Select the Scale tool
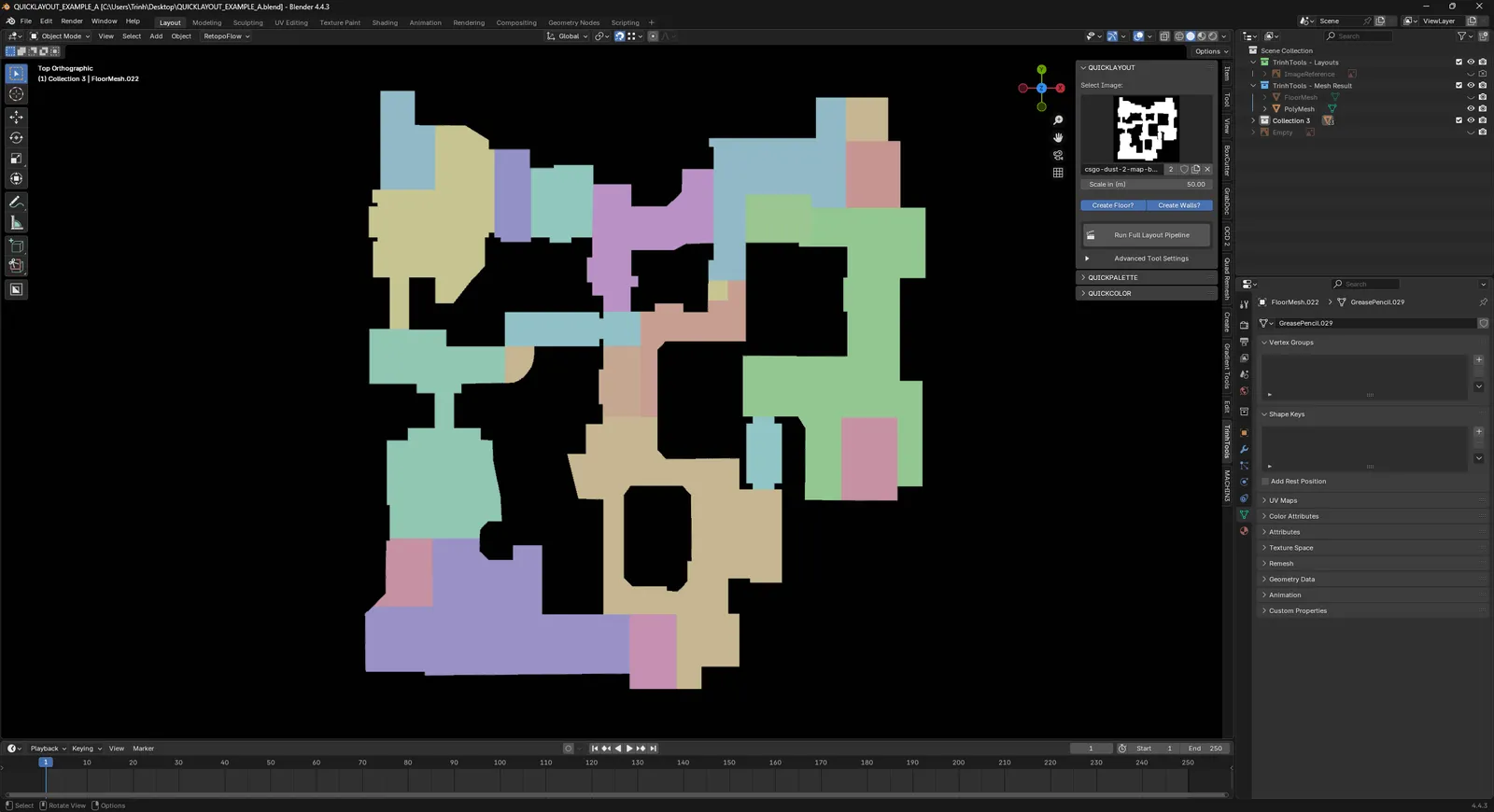This screenshot has width=1494, height=812. [16, 158]
